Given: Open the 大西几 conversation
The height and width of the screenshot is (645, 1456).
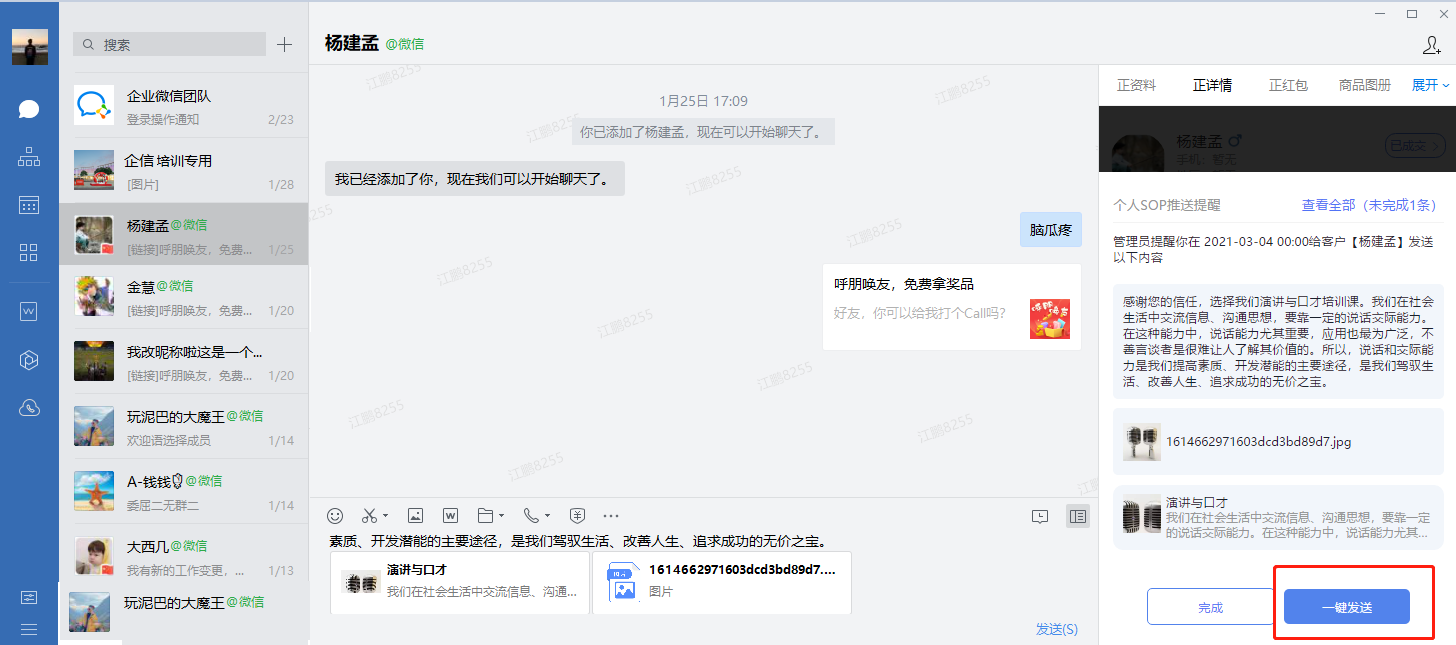Looking at the screenshot, I should (184, 556).
